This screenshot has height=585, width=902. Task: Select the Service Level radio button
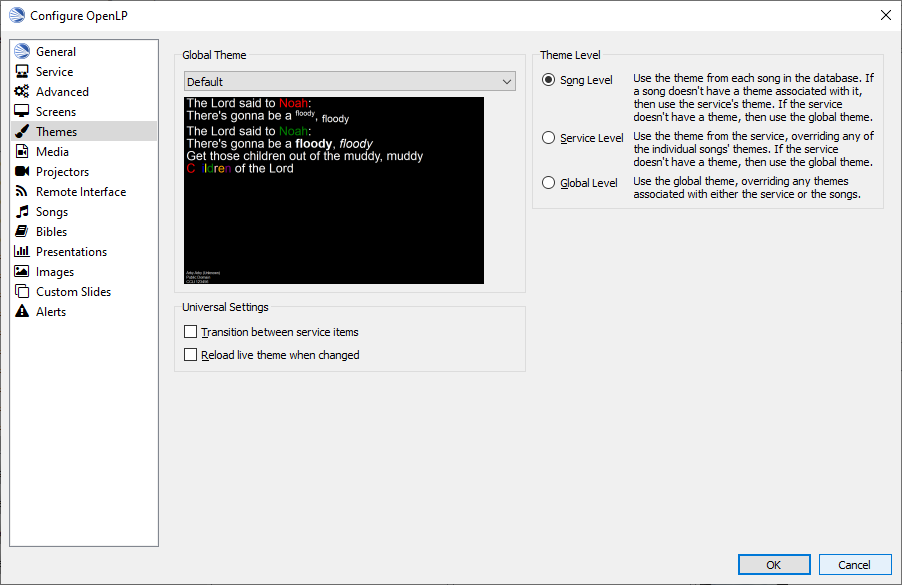click(x=549, y=137)
